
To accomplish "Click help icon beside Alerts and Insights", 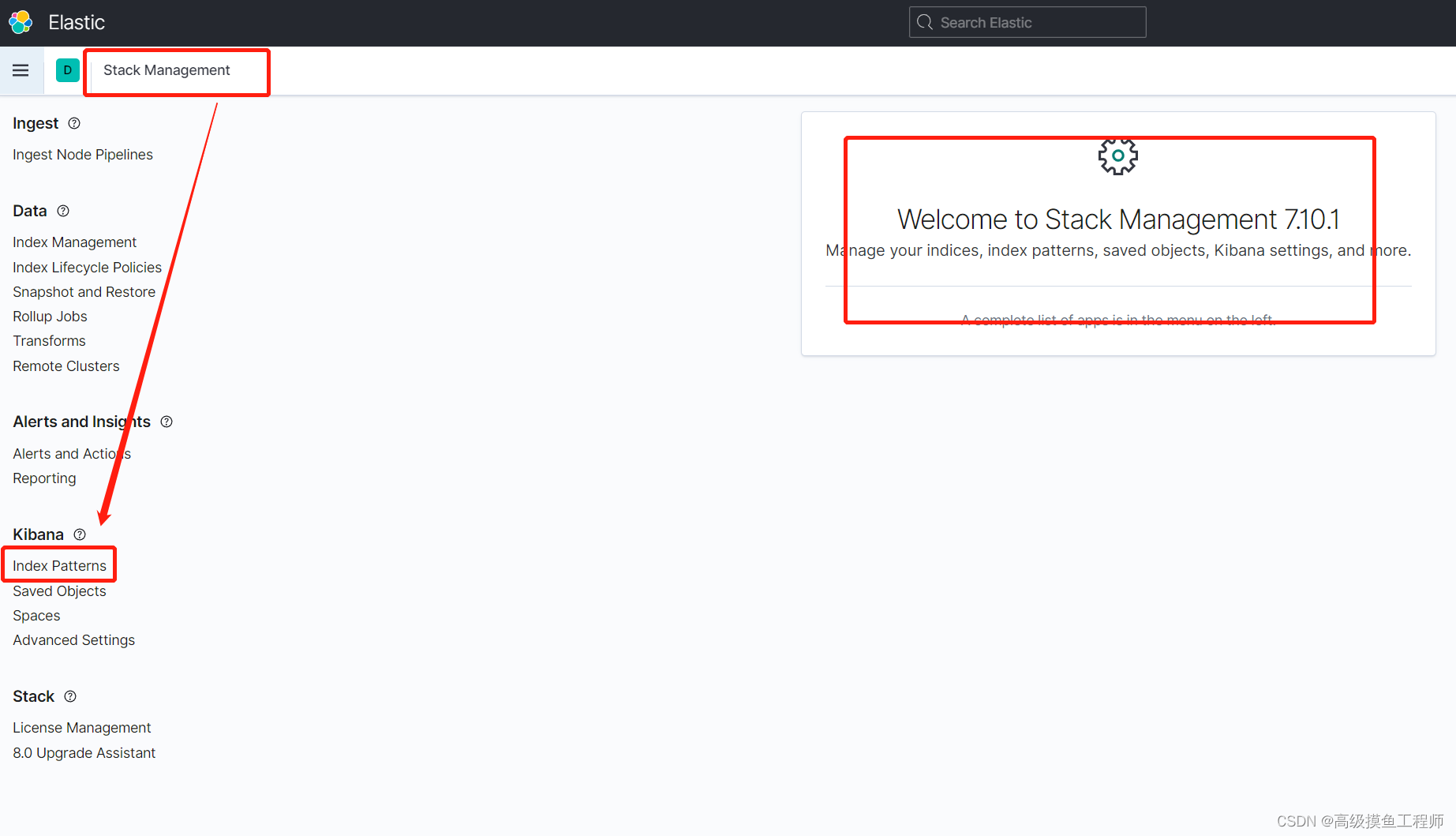I will (x=167, y=422).
